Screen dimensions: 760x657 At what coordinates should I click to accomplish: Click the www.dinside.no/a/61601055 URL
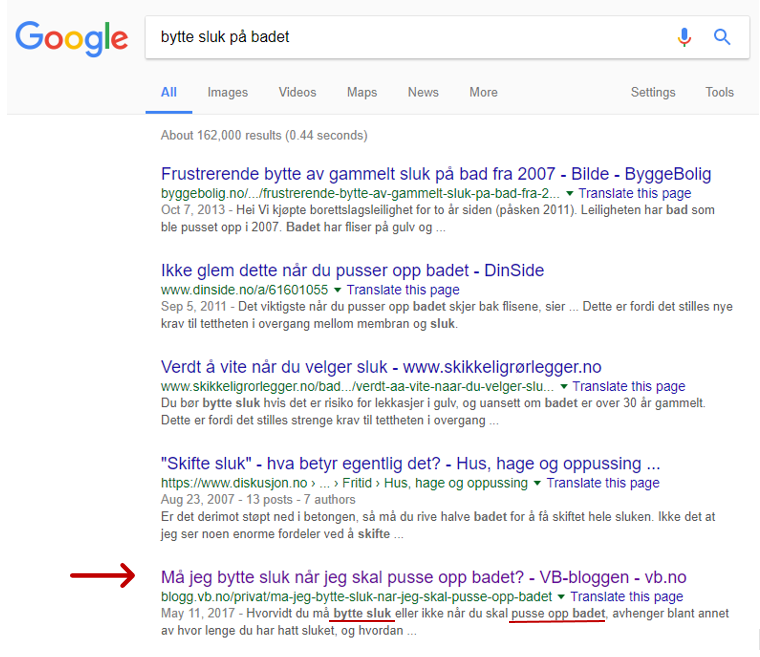click(x=244, y=290)
